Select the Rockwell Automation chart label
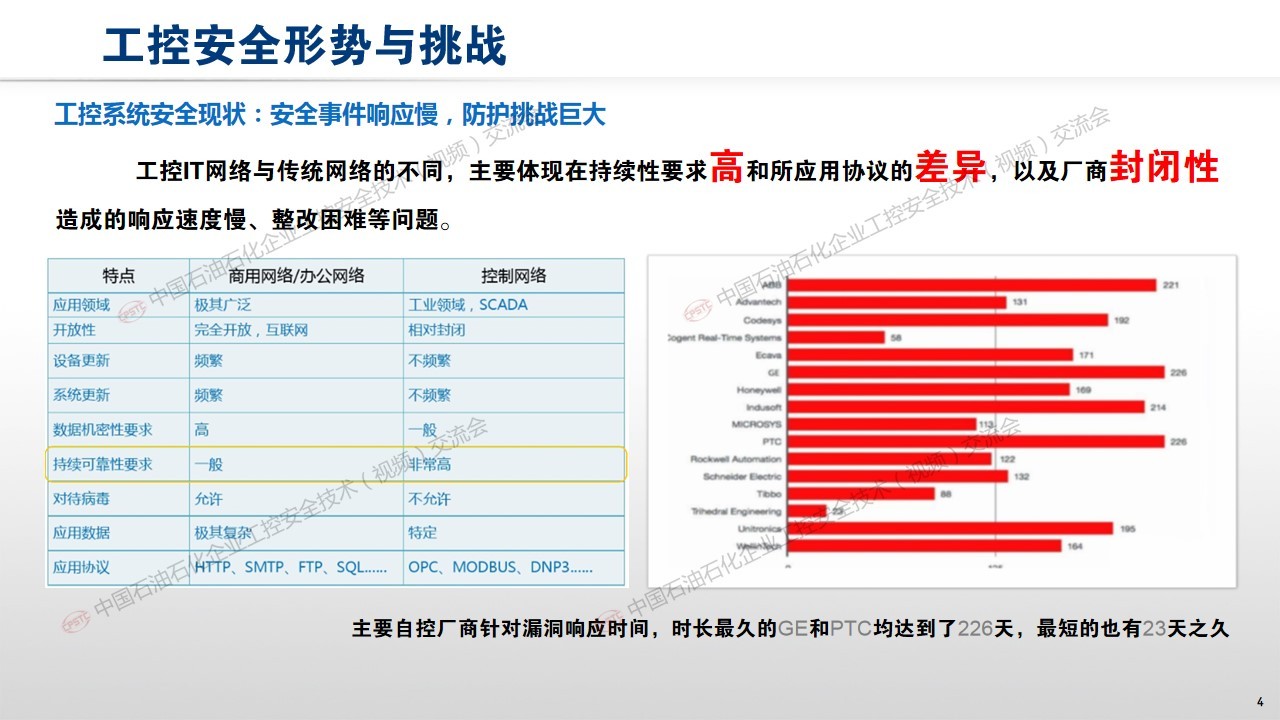The height and width of the screenshot is (720, 1280). pos(736,459)
